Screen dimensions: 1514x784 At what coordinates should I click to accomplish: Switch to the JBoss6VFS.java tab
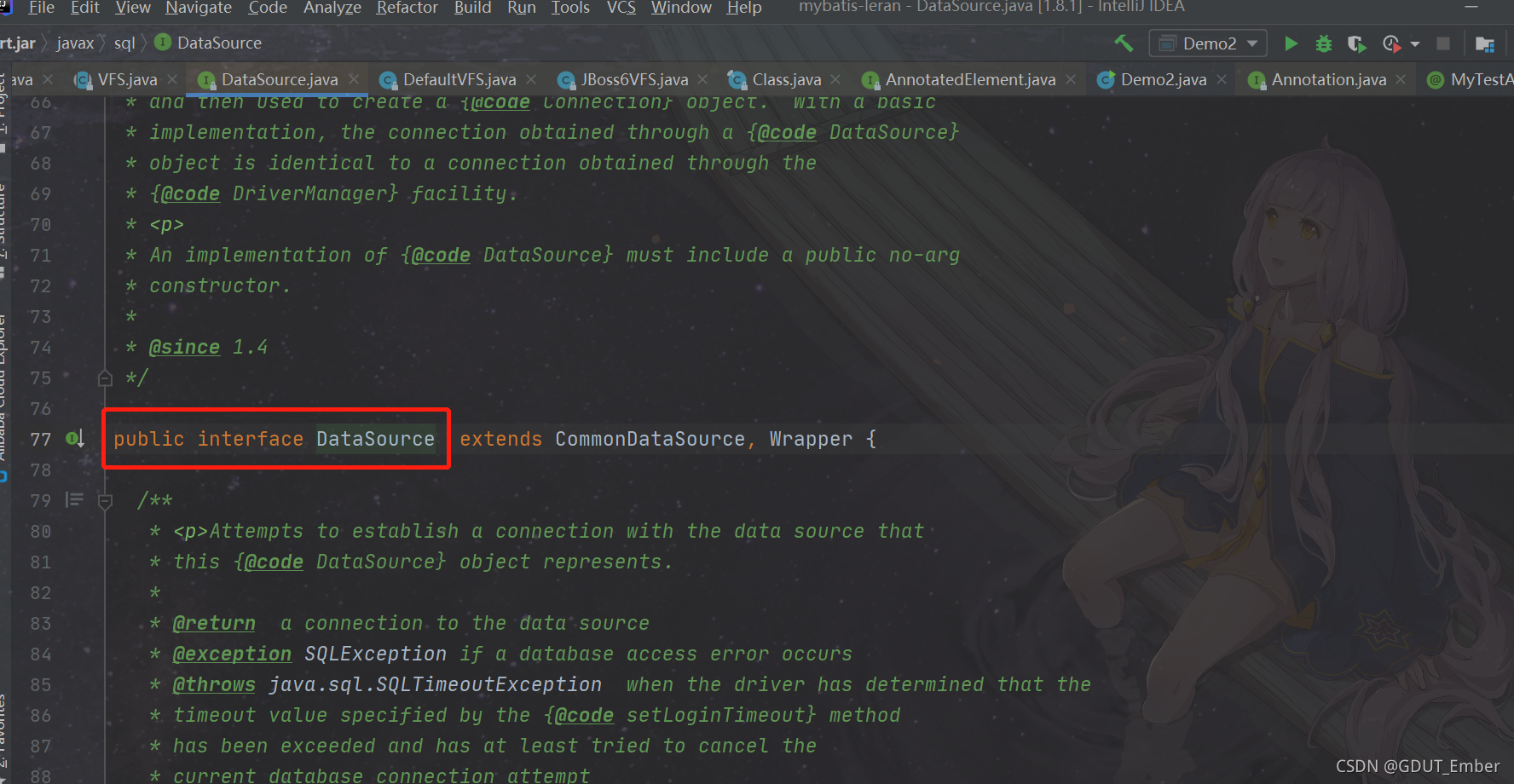point(634,79)
